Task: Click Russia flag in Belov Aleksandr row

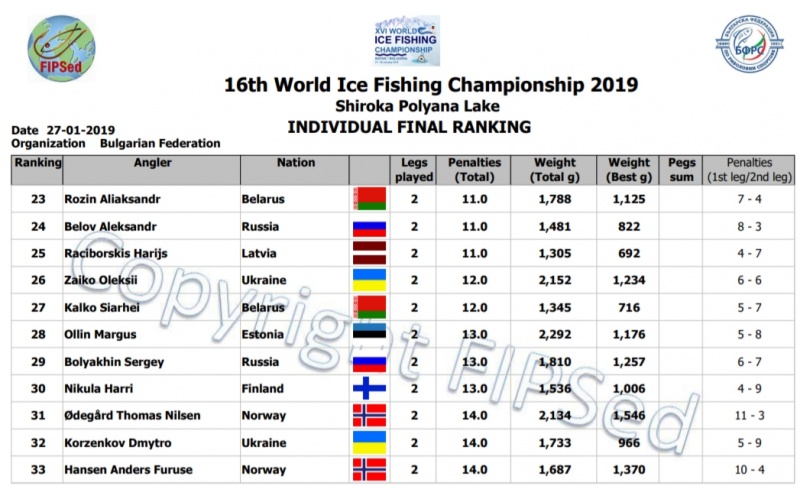Action: [369, 226]
